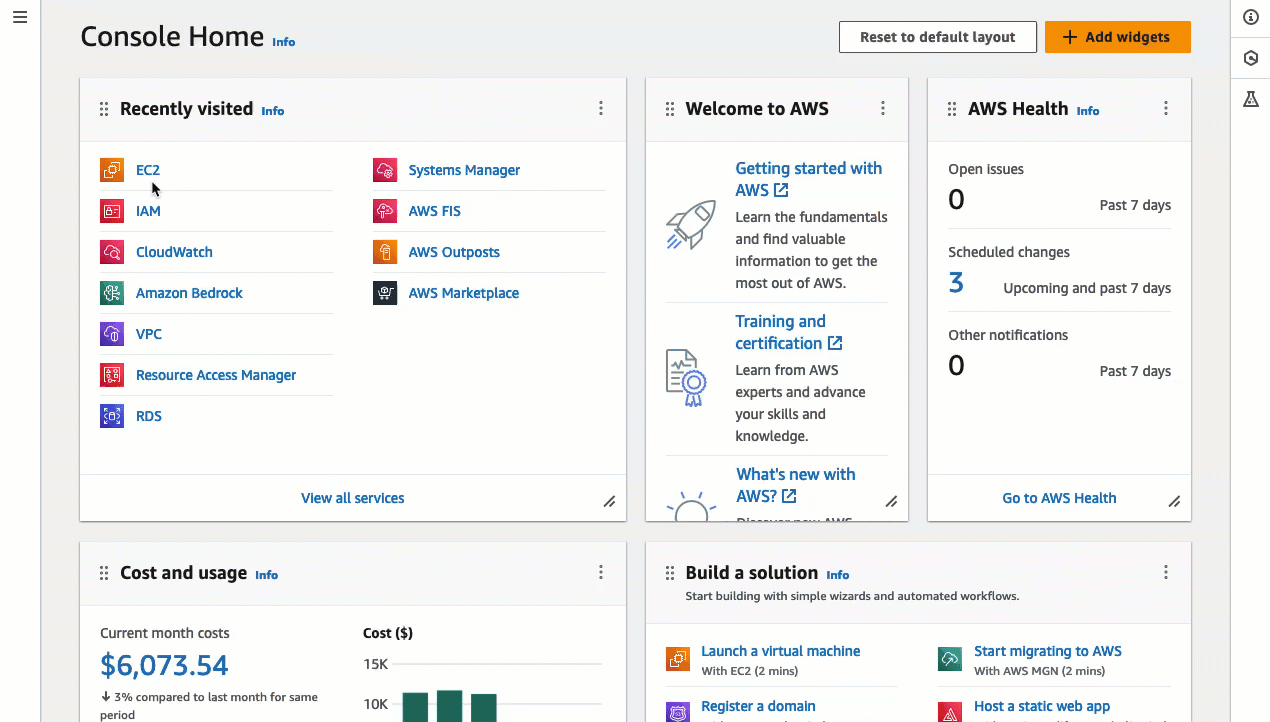Open the AWS Health widget options menu
The image size is (1270, 722).
tap(1166, 108)
